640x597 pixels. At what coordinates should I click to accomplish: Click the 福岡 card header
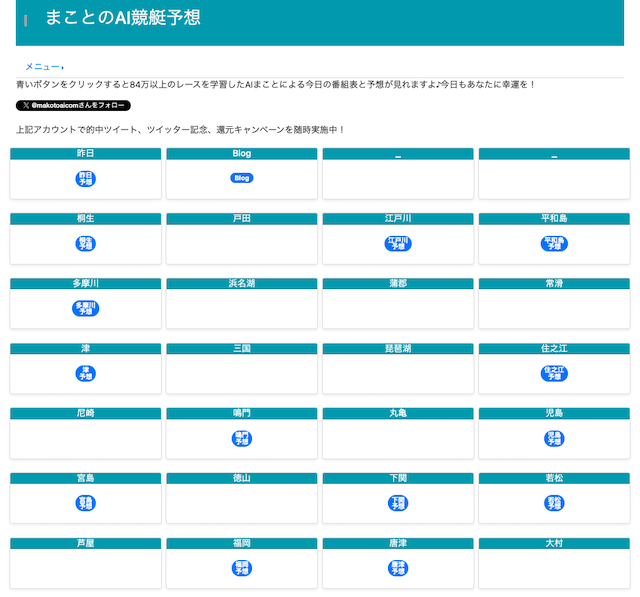(242, 543)
